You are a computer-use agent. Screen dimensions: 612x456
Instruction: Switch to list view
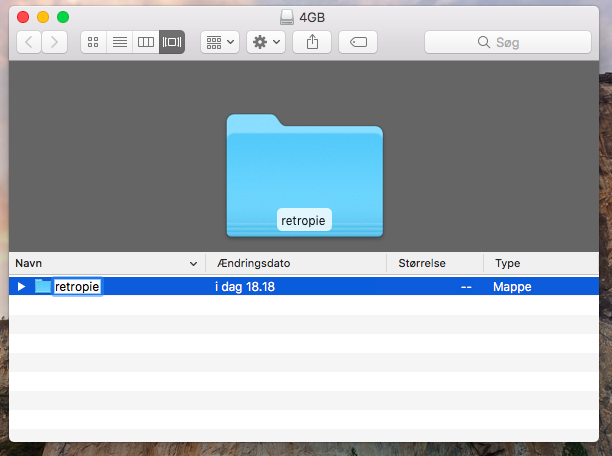tap(119, 42)
